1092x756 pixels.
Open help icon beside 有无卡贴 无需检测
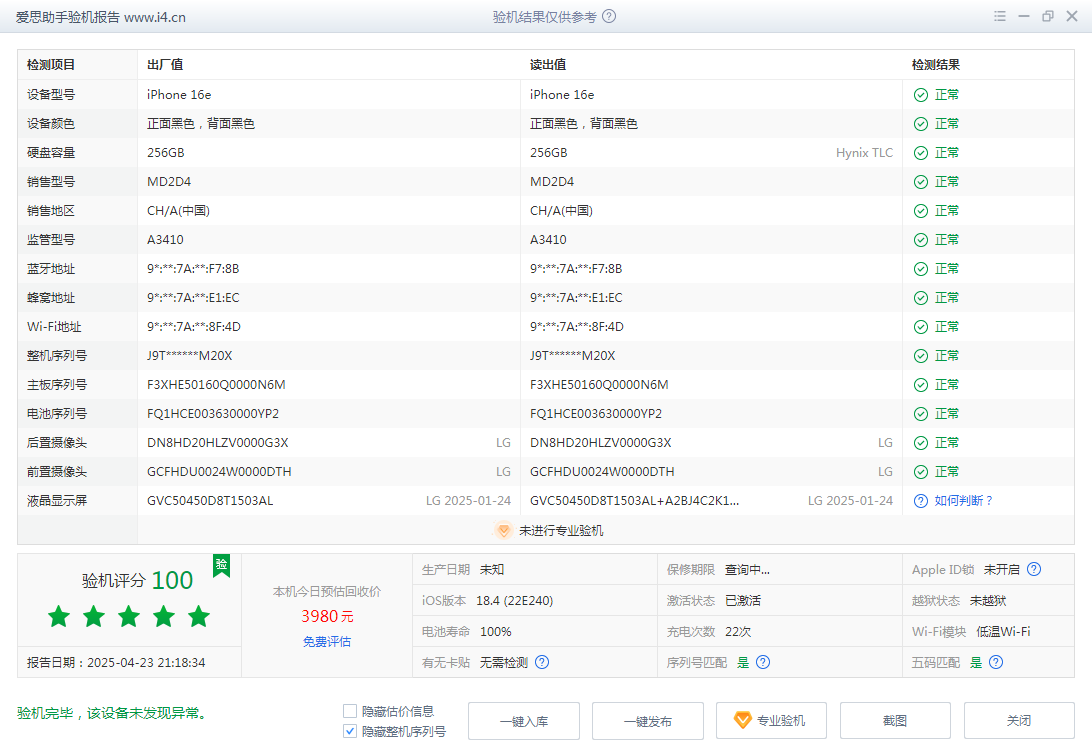point(542,662)
